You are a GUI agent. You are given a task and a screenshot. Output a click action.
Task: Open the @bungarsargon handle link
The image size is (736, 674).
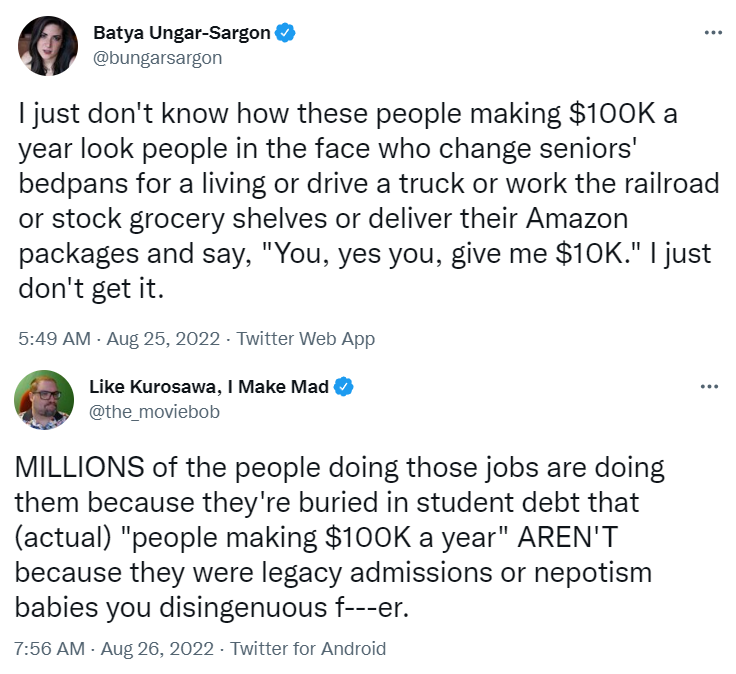(157, 57)
